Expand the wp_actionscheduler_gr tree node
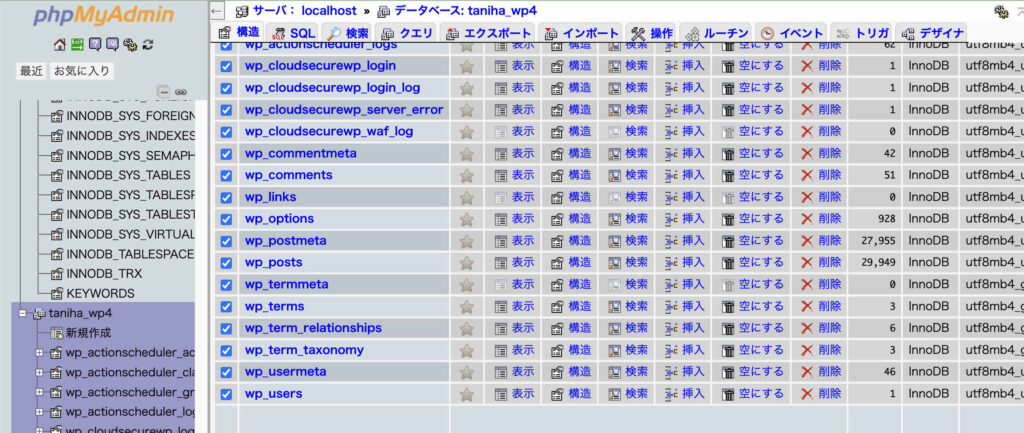This screenshot has height=433, width=1024. pos(39,393)
